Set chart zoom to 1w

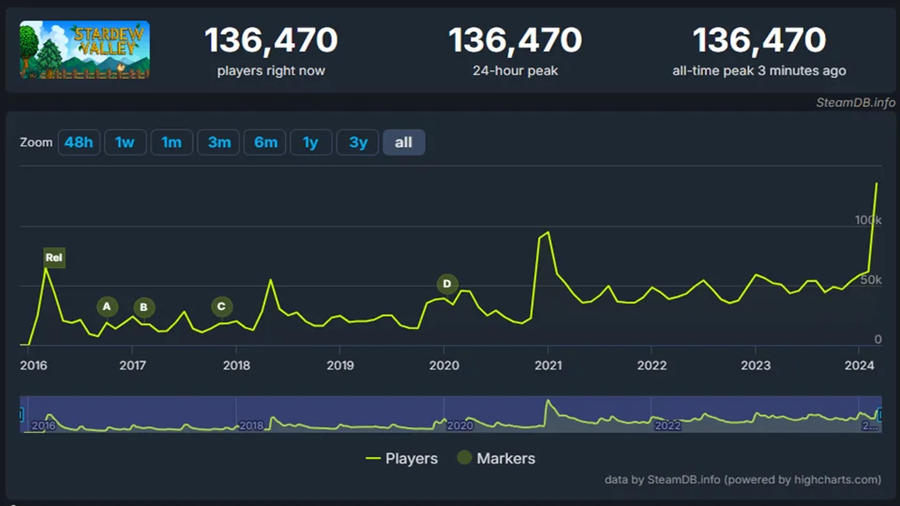click(125, 142)
